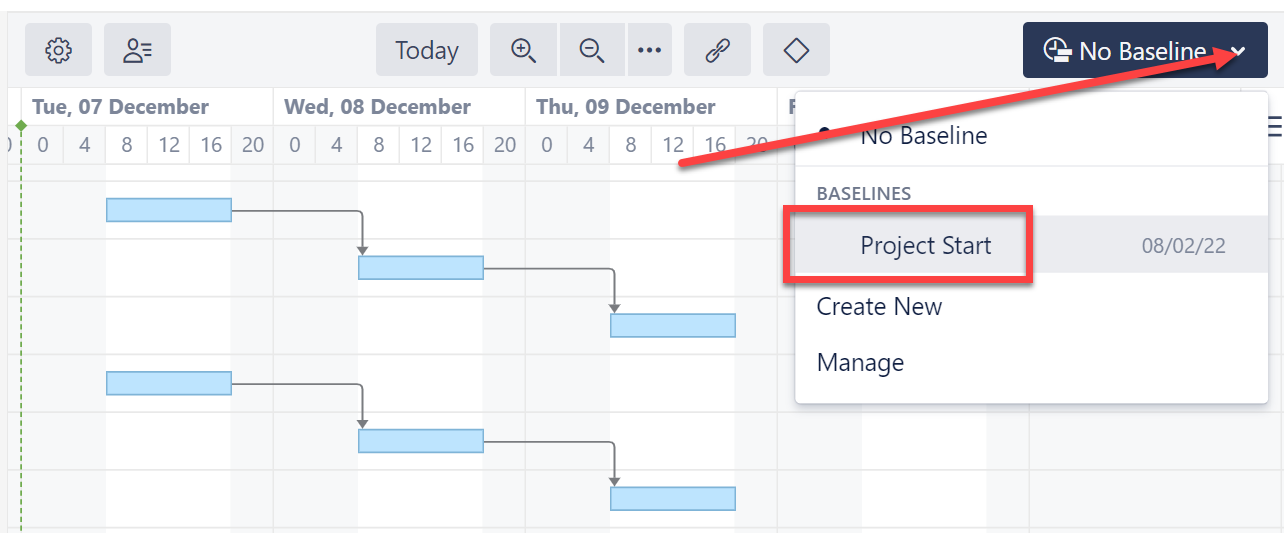The image size is (1284, 533).
Task: Open the Manage baselines option
Action: [x=860, y=363]
